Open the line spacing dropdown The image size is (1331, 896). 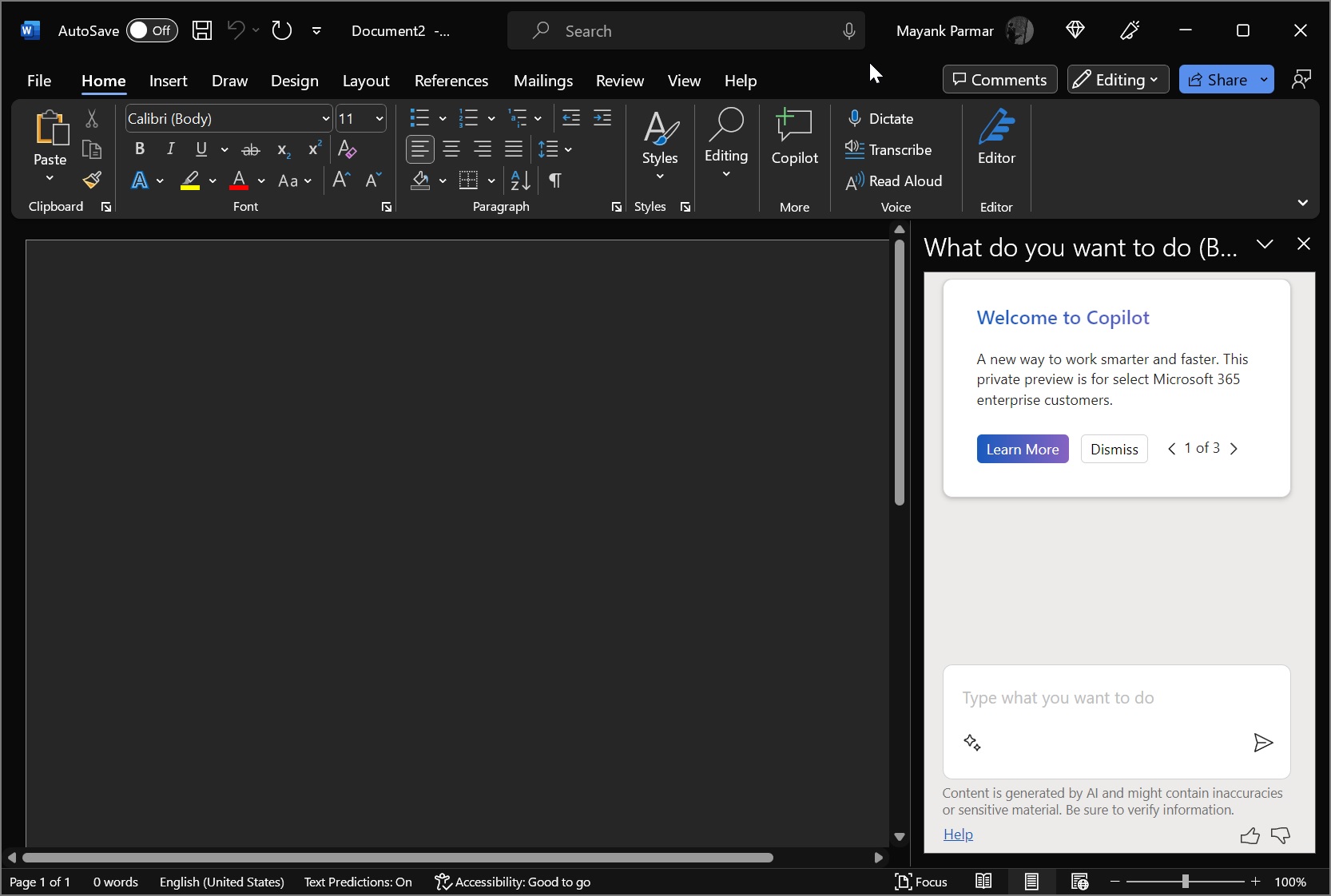568,149
